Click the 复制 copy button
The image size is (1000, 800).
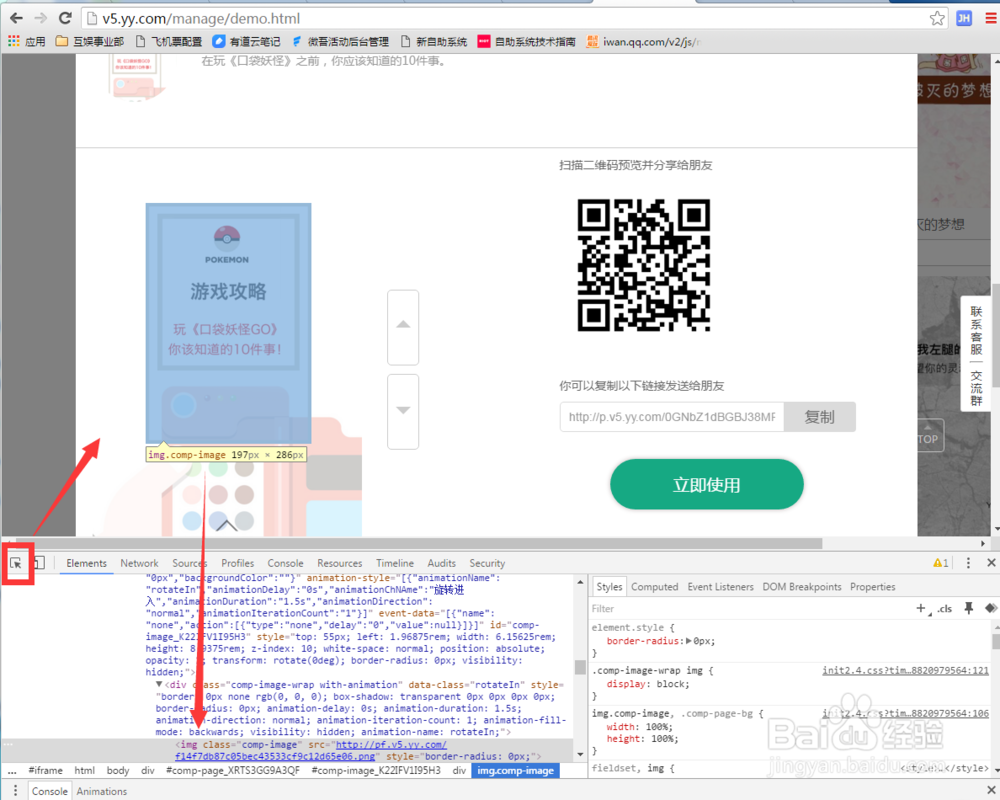click(x=820, y=417)
